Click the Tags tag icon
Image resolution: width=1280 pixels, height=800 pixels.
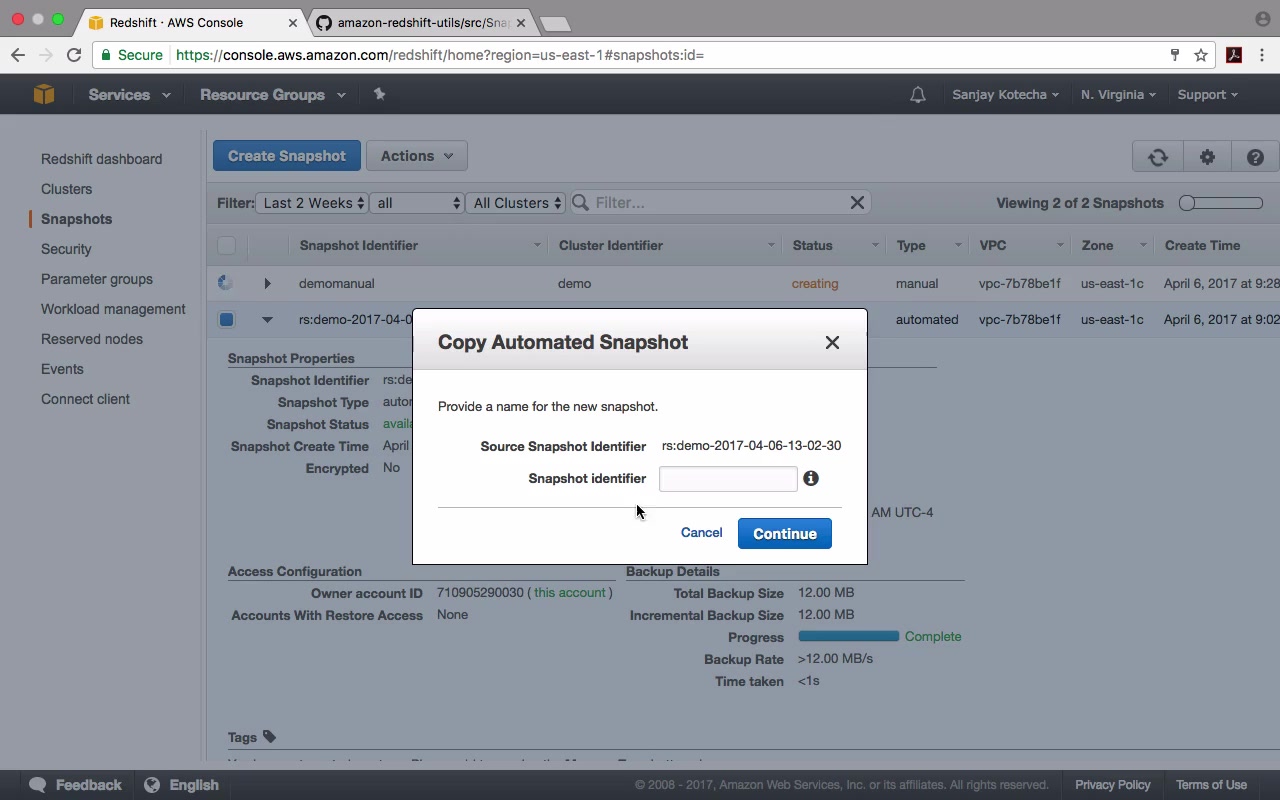[x=269, y=737]
